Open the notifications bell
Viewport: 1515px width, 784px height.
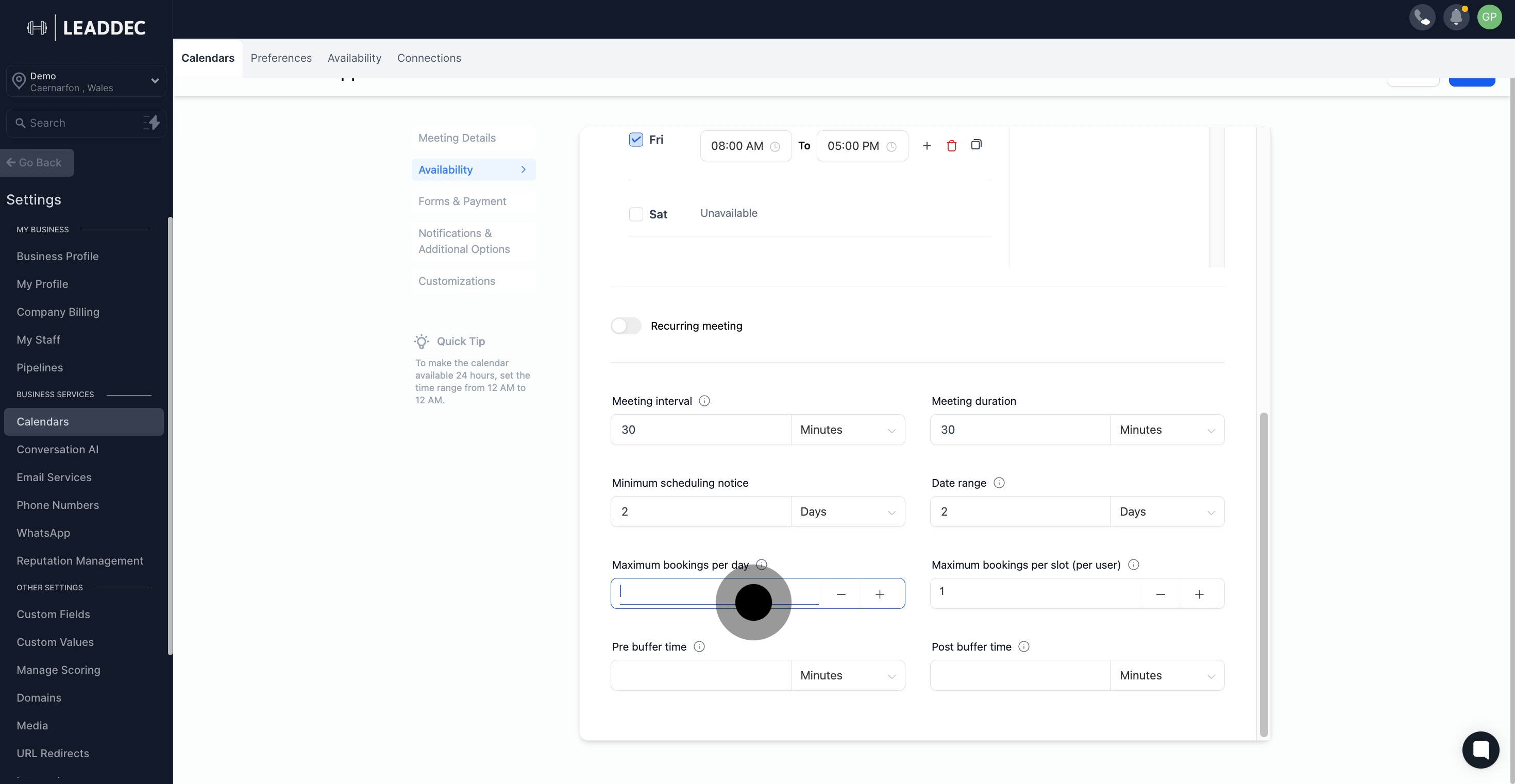(x=1456, y=17)
